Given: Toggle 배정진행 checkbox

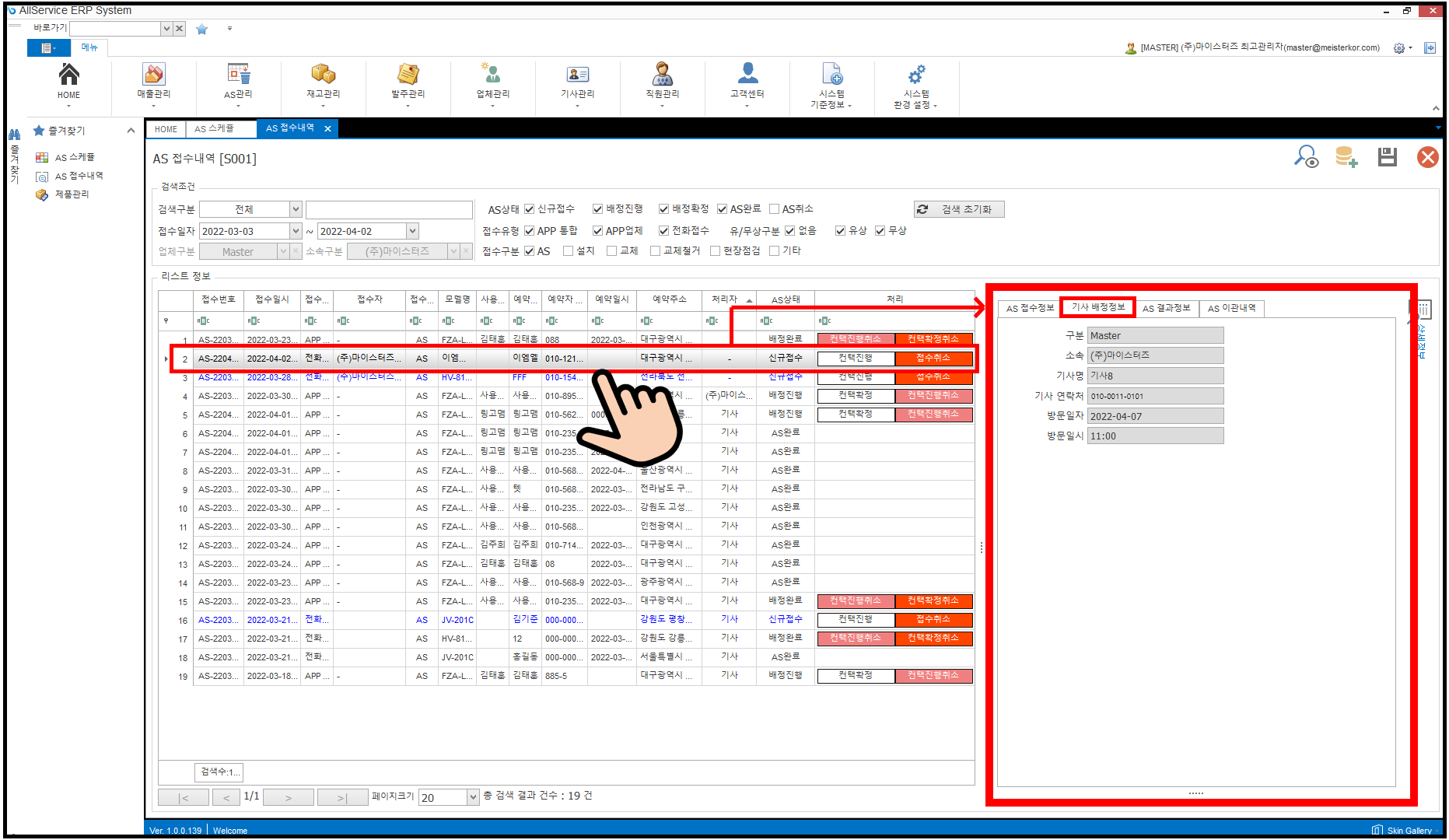Looking at the screenshot, I should point(597,208).
